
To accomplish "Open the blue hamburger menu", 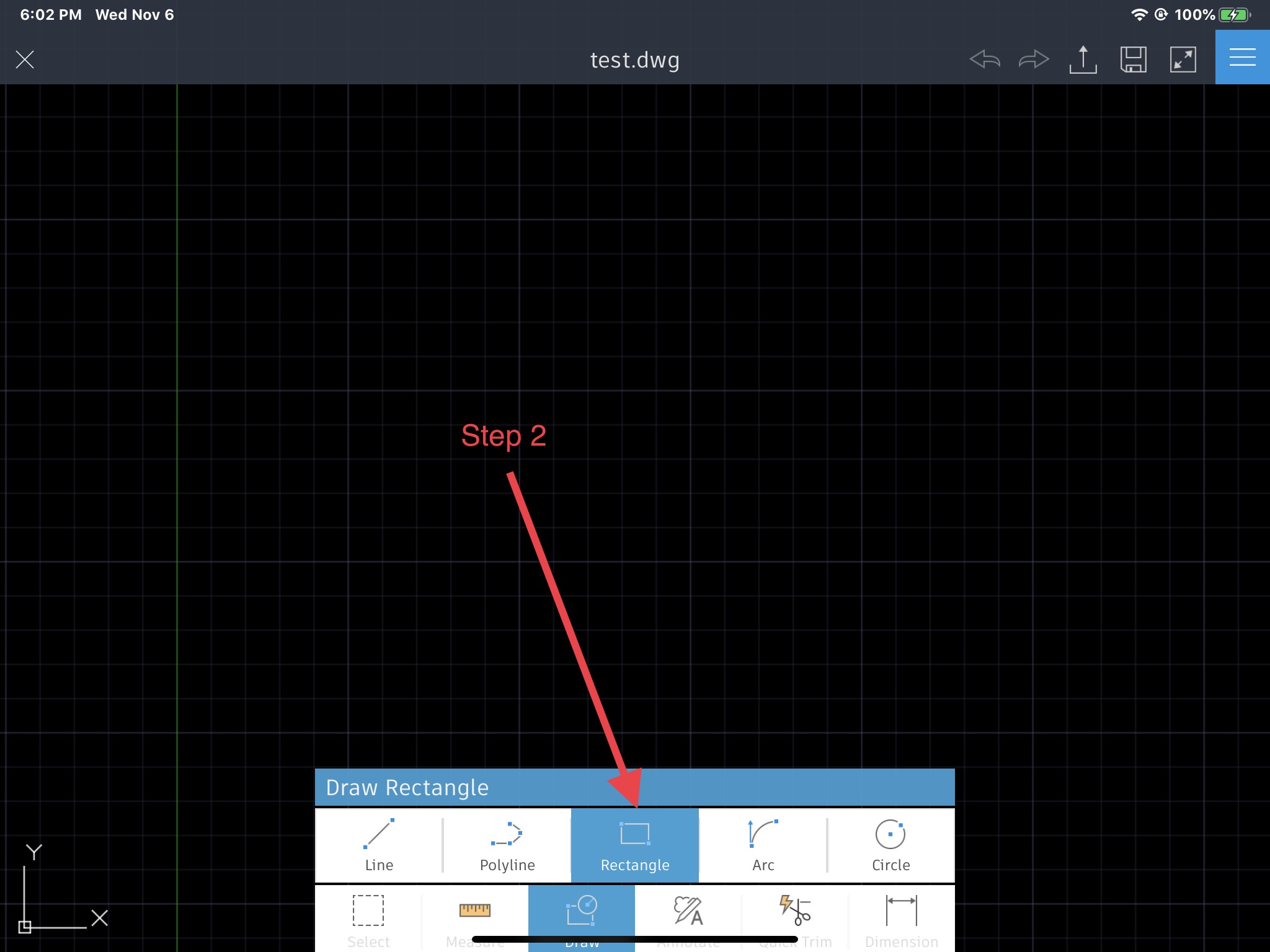I will tap(1242, 57).
